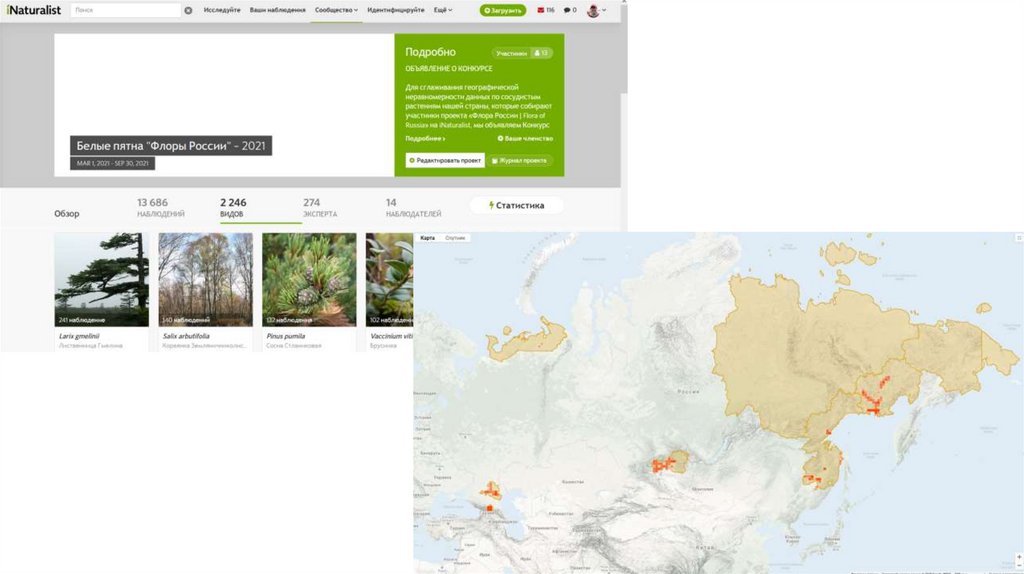1024x574 pixels.
Task: Open the notifications speech bubble icon
Action: click(x=570, y=10)
